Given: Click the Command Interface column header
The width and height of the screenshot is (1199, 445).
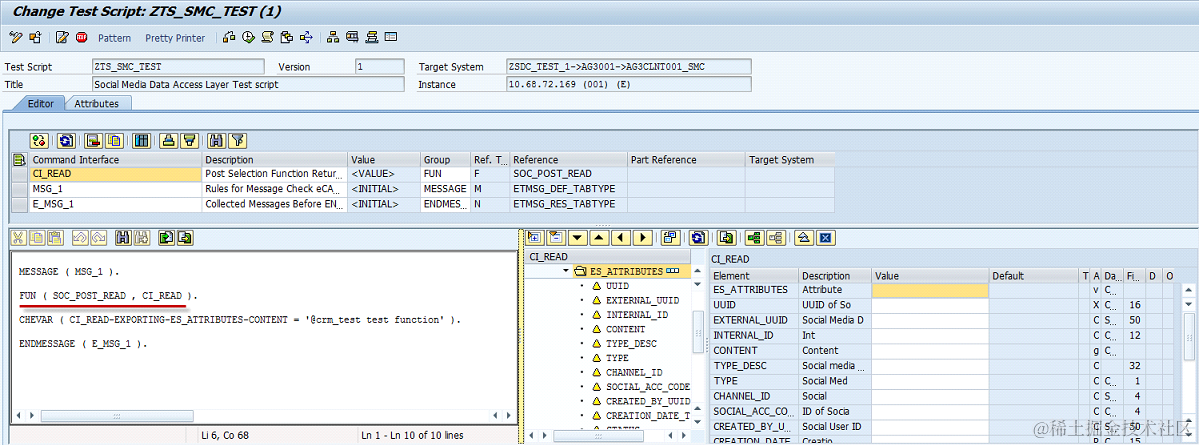Looking at the screenshot, I should 115,160.
